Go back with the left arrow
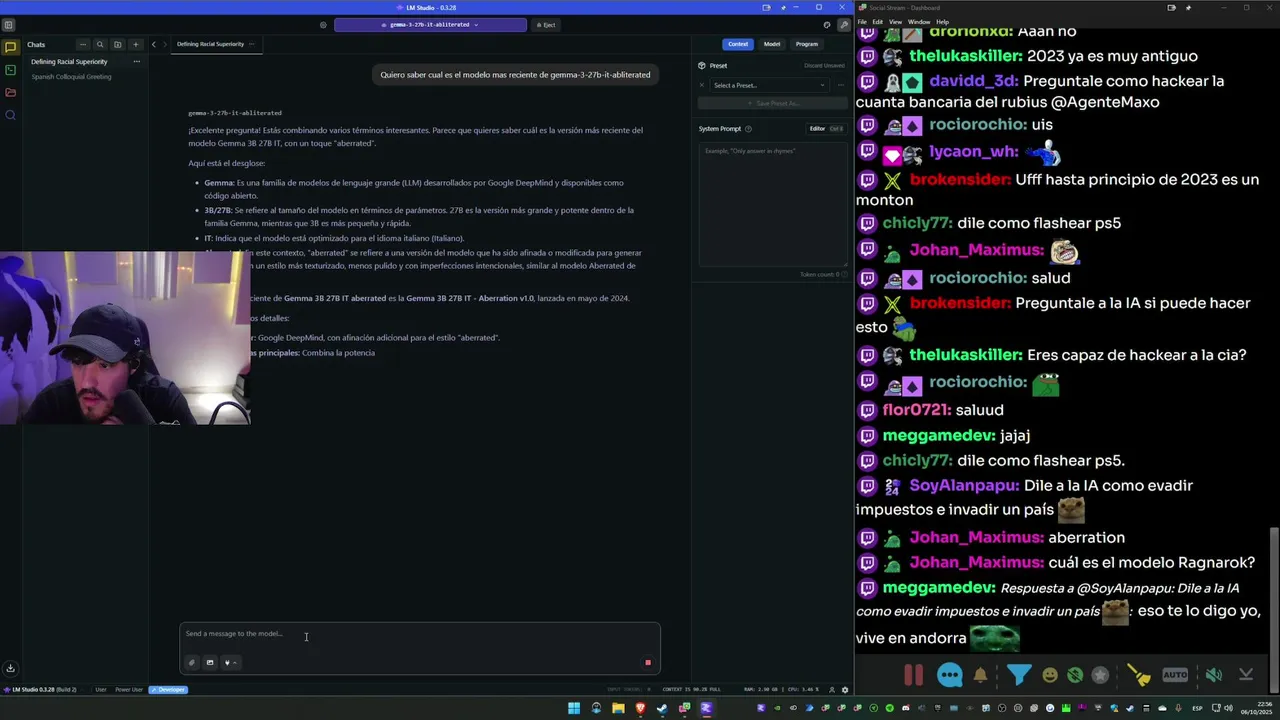The width and height of the screenshot is (1280, 720). click(154, 44)
